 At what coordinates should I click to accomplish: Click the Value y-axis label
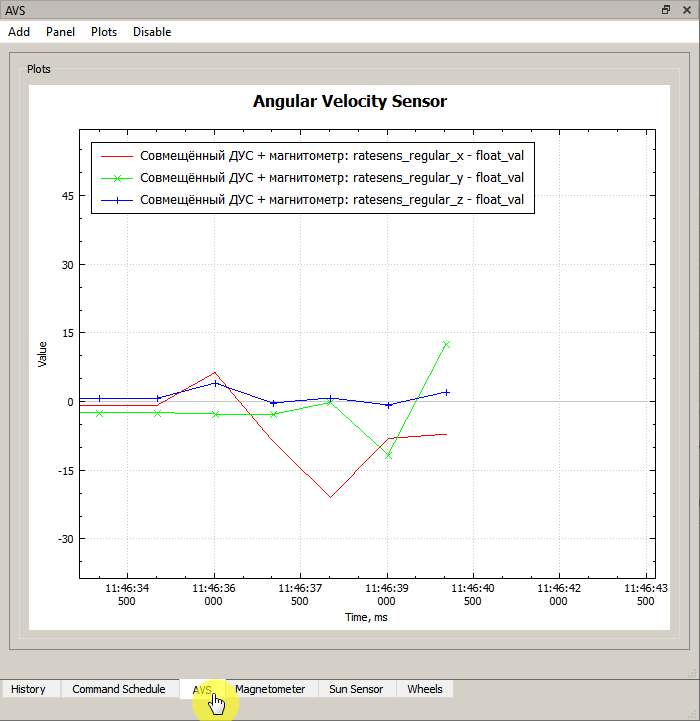43,354
